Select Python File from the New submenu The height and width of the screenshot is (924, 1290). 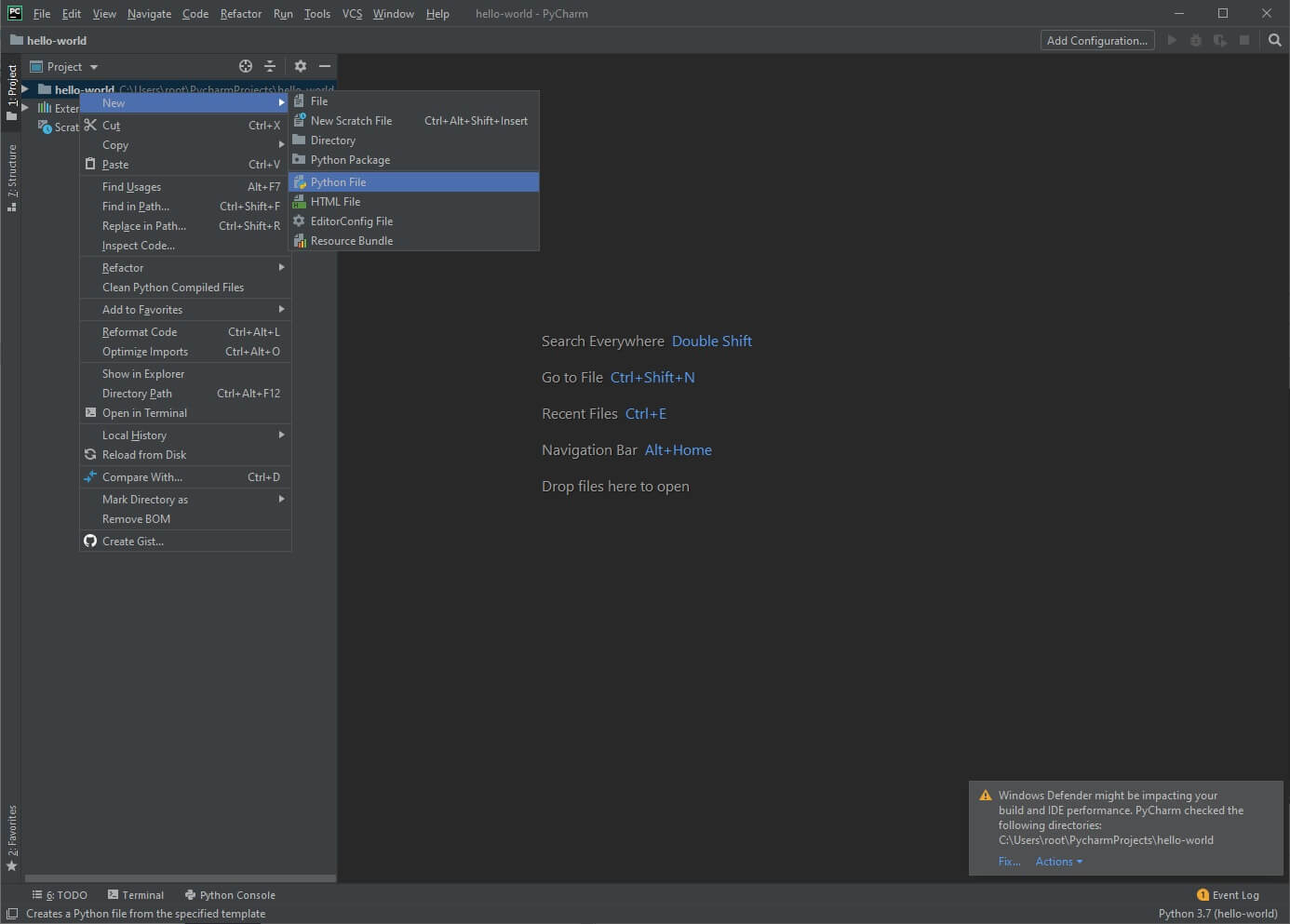tap(338, 181)
